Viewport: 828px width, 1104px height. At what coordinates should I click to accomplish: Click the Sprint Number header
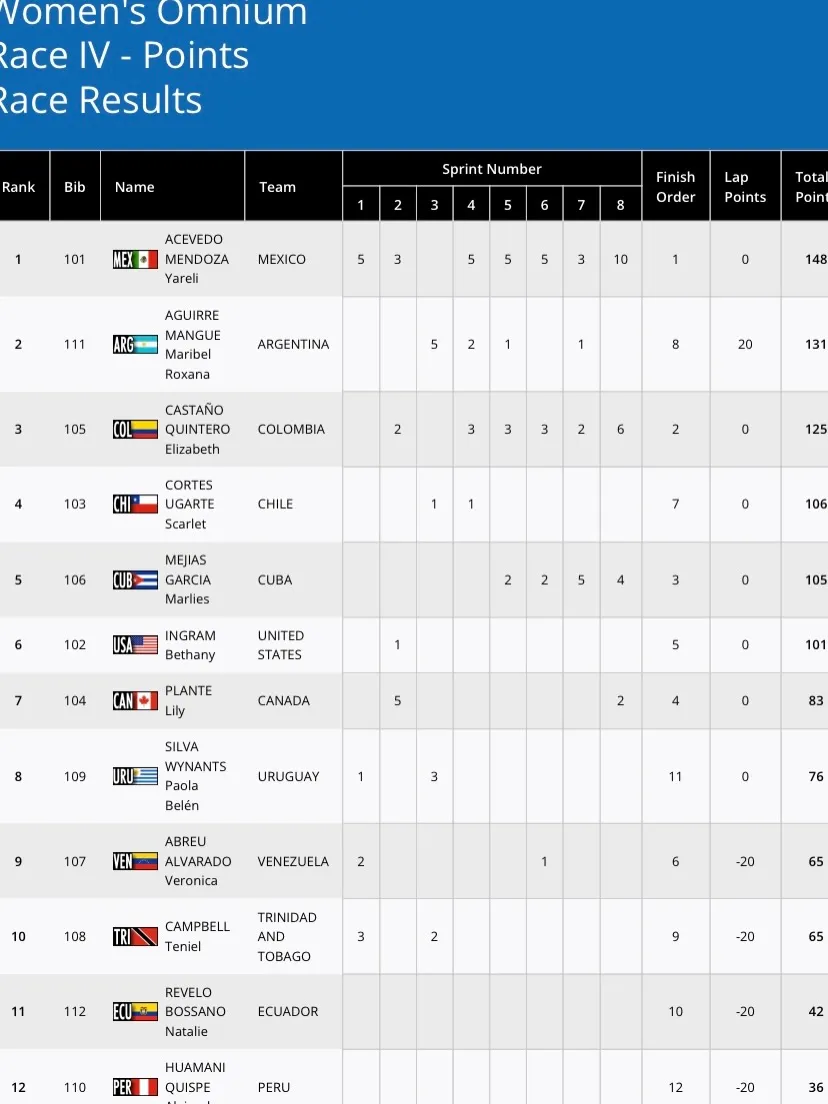pos(491,169)
